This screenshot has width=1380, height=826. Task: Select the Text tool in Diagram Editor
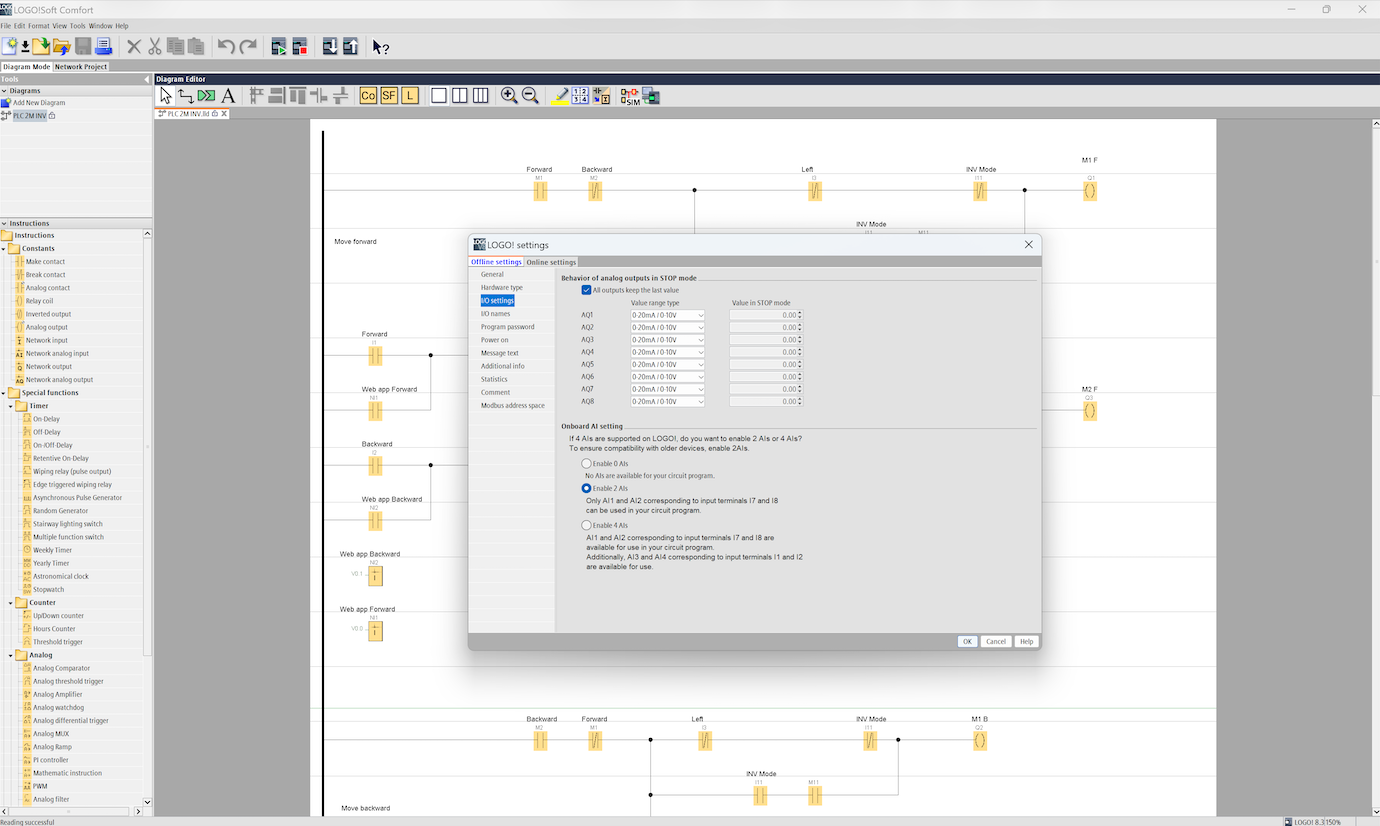click(228, 96)
